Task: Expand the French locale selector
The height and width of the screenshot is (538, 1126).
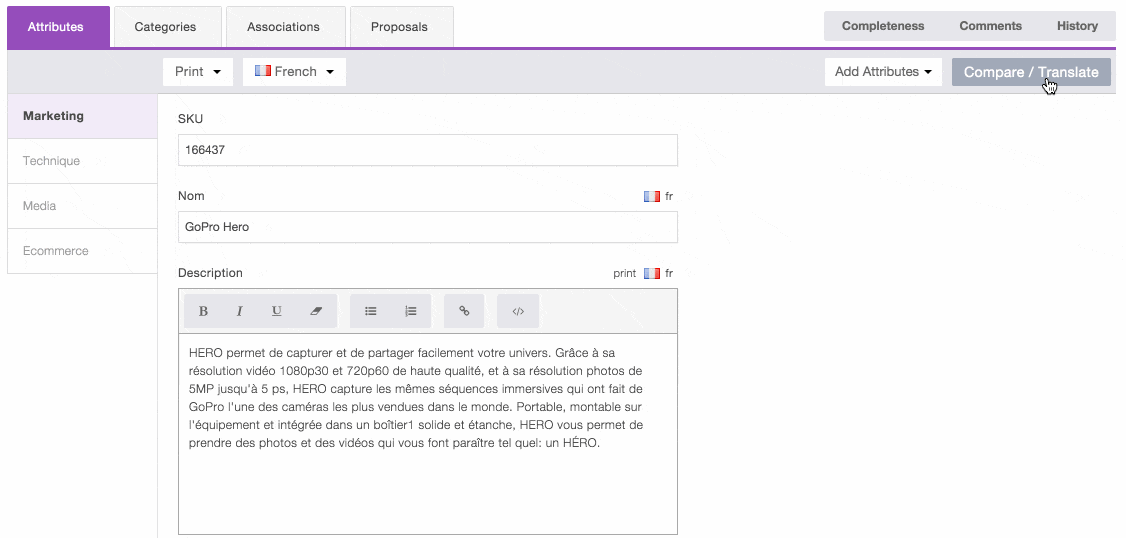Action: (294, 72)
